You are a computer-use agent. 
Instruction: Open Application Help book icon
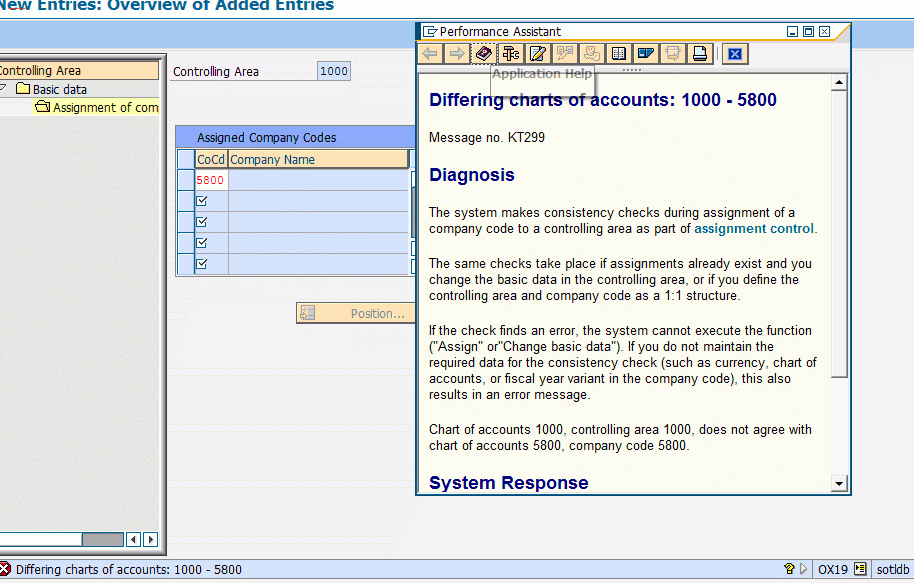pos(483,54)
